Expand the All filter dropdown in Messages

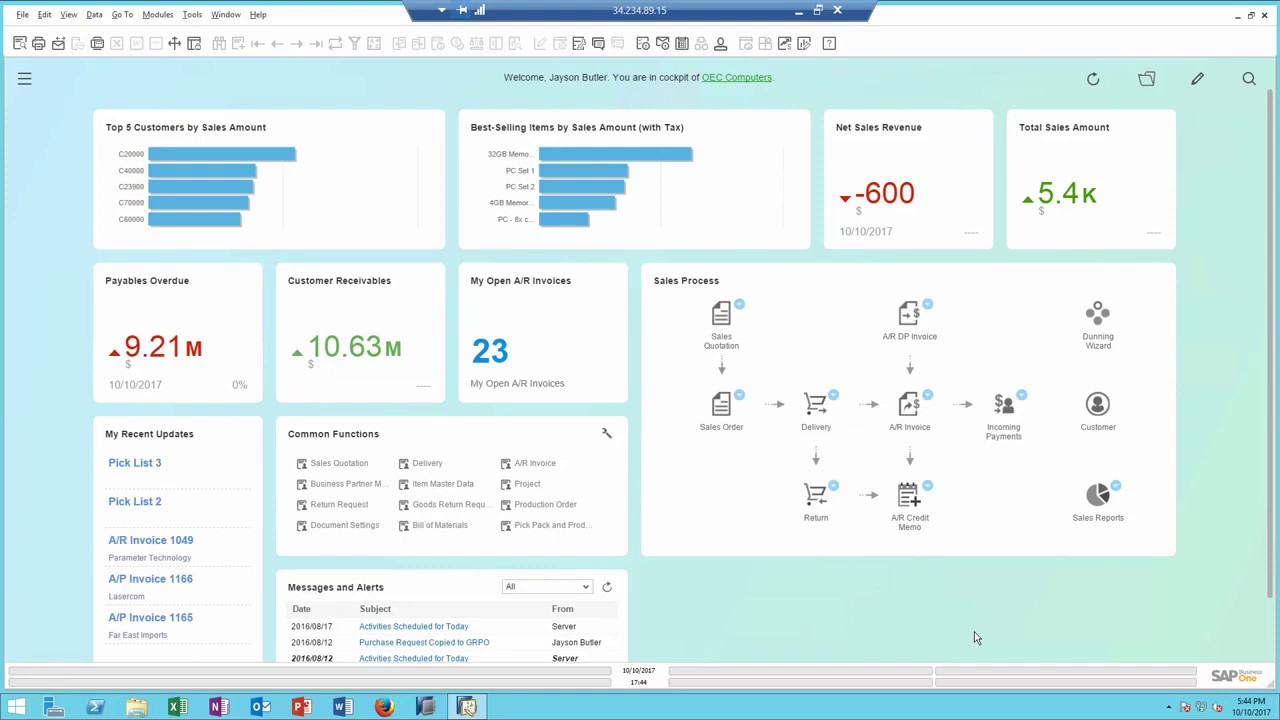click(547, 587)
